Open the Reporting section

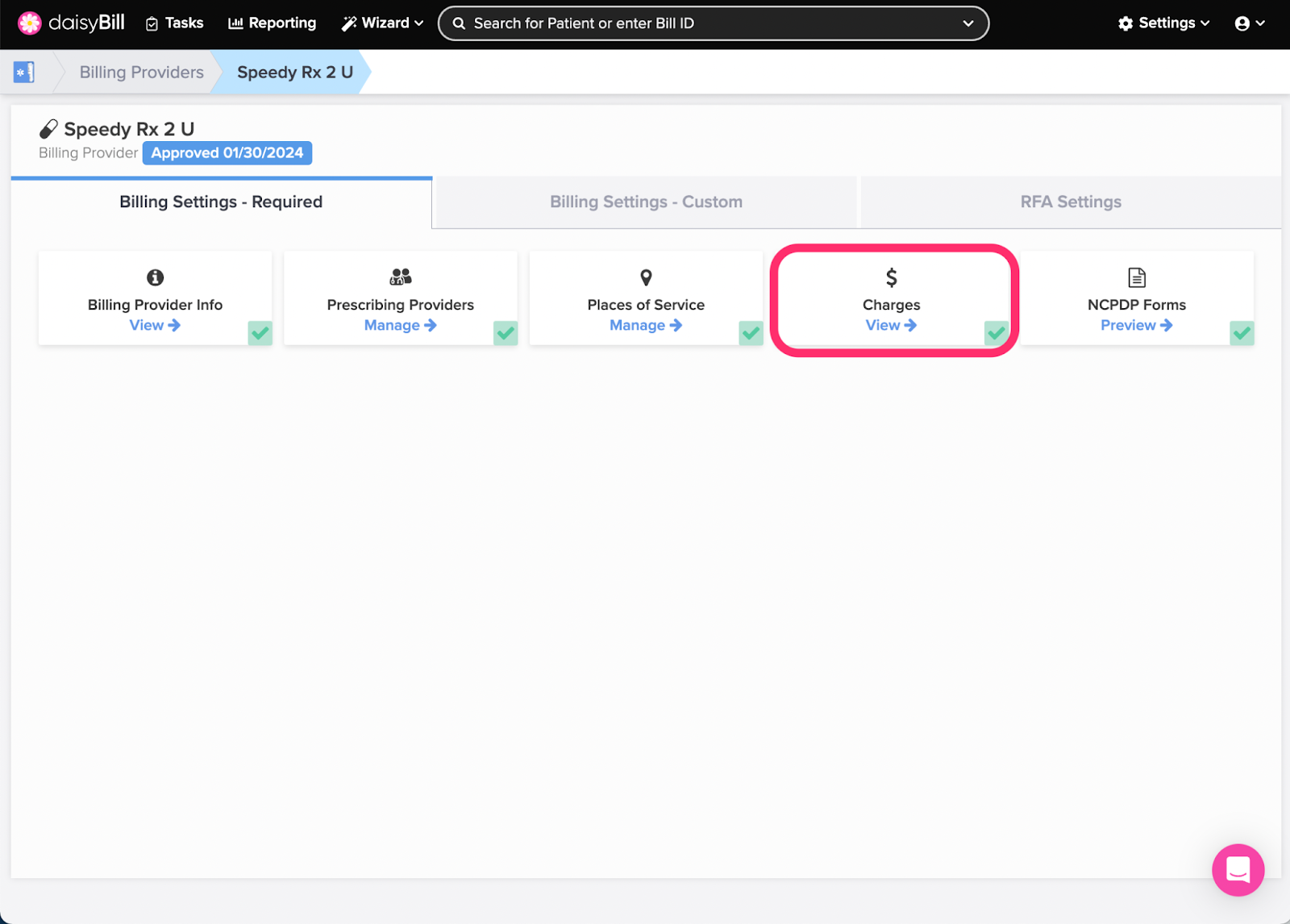click(x=272, y=23)
